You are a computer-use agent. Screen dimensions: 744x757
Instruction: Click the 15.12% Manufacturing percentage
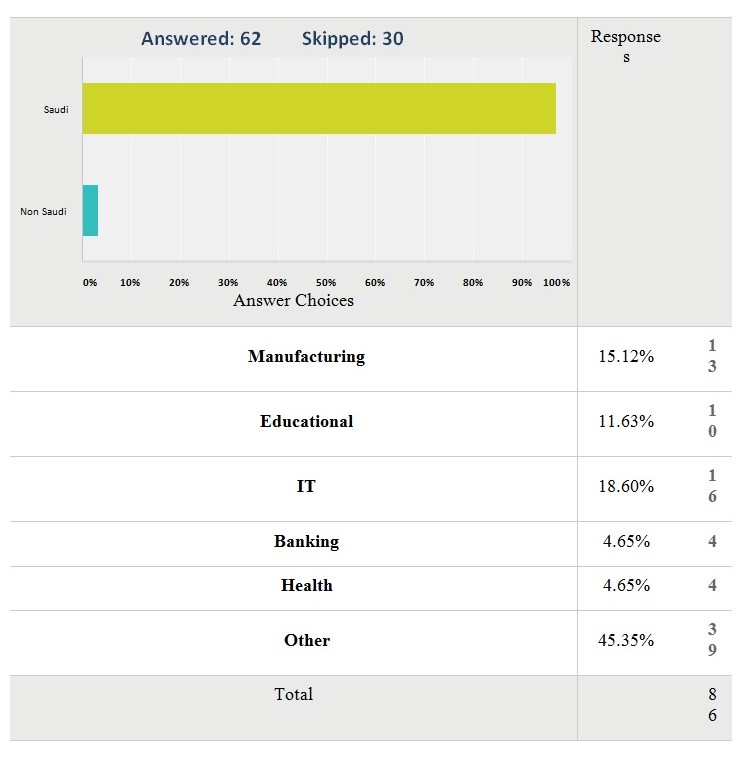(x=626, y=356)
